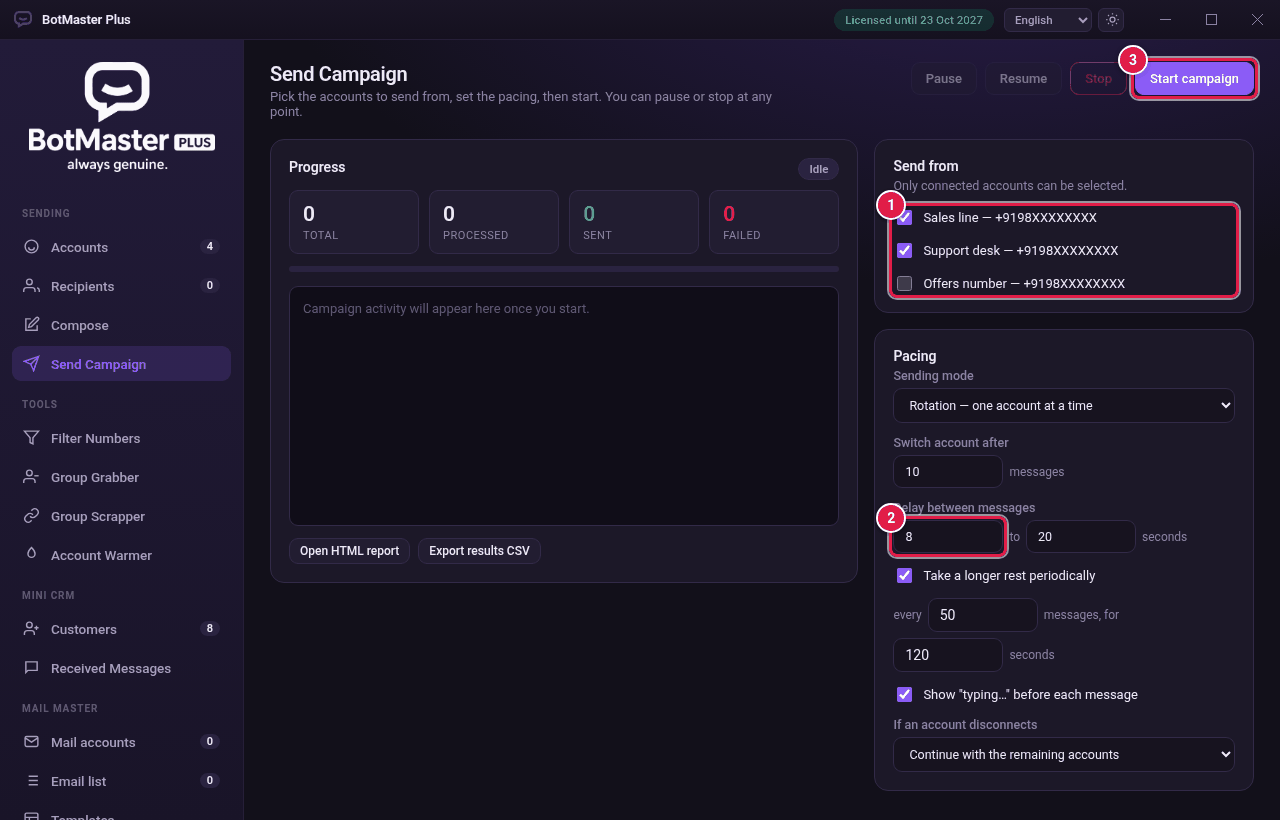Image resolution: width=1280 pixels, height=820 pixels.
Task: Click the Account Warmer flame icon
Action: 32,555
